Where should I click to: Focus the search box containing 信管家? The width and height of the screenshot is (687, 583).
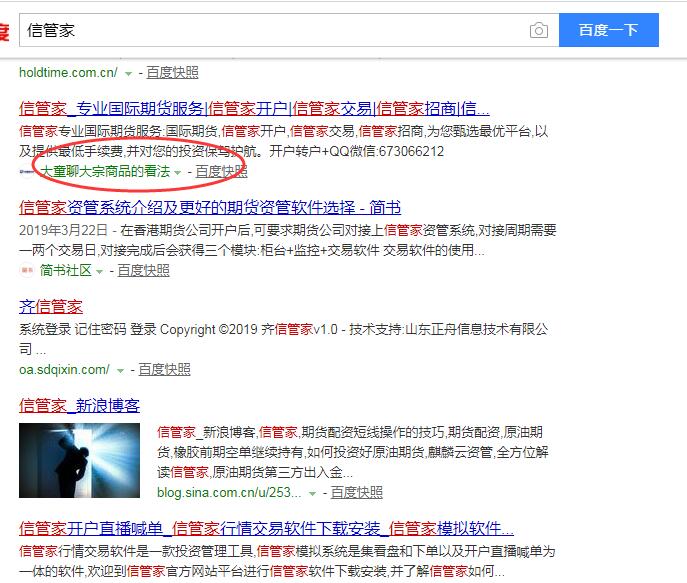[289, 30]
